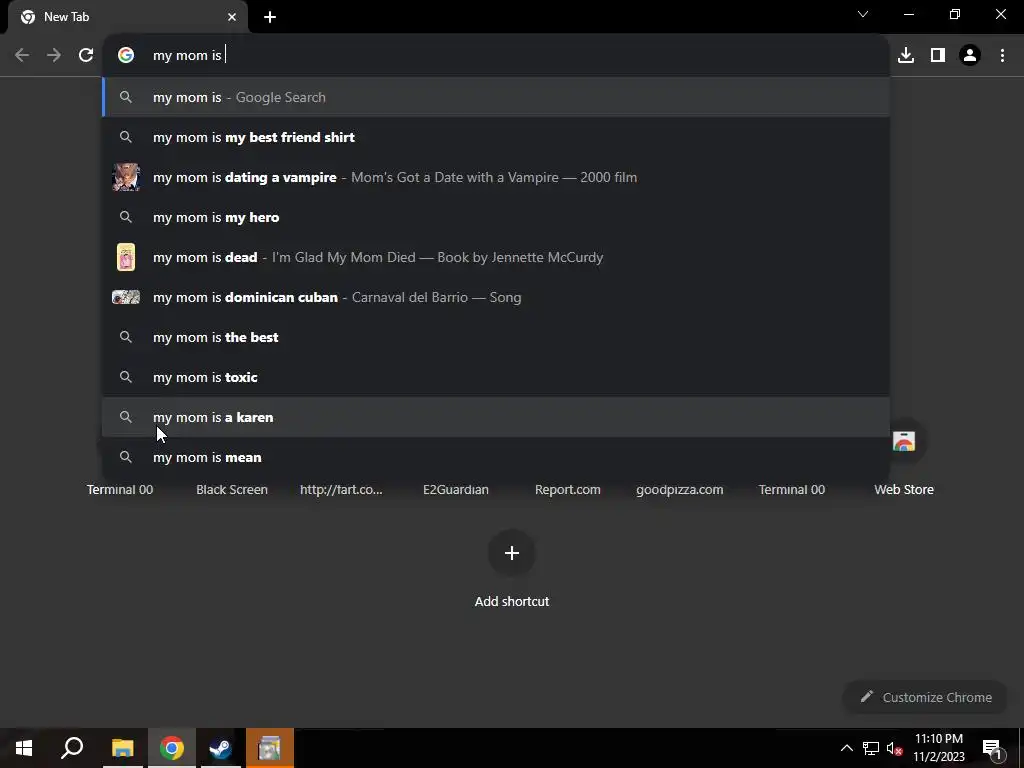Image resolution: width=1024 pixels, height=768 pixels.
Task: Select 'my mom is my hero' suggestion
Action: pyautogui.click(x=496, y=217)
